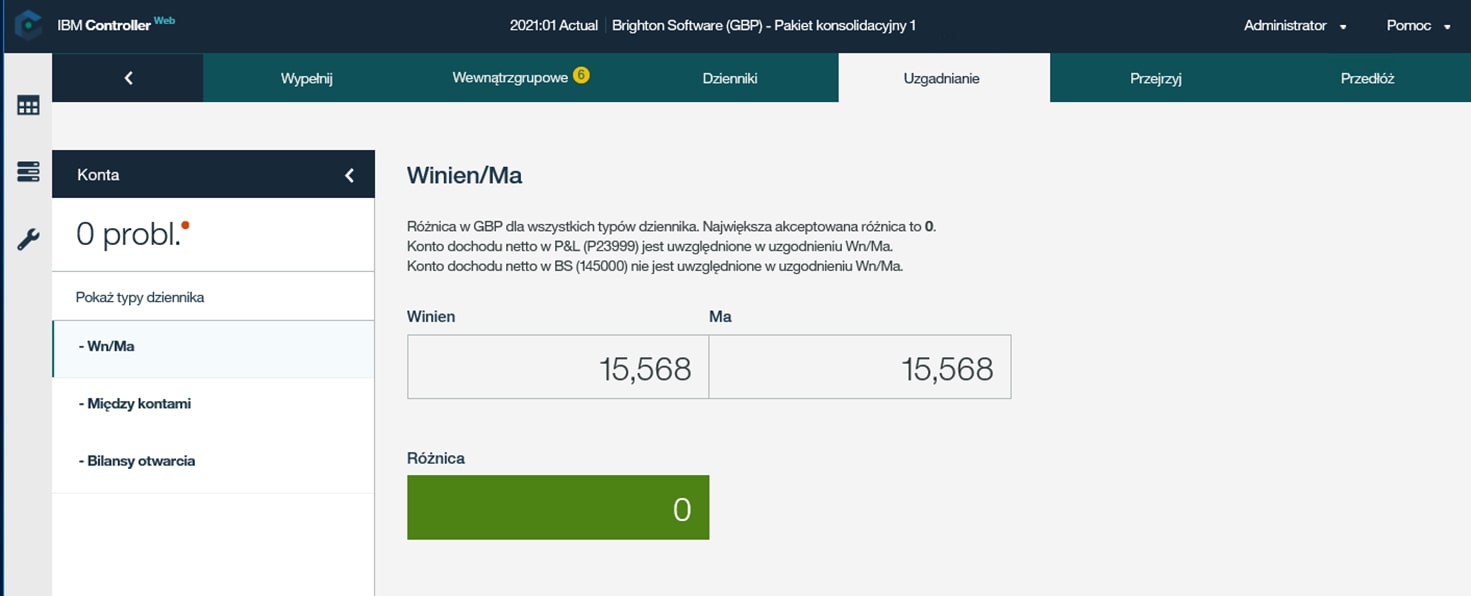This screenshot has width=1471, height=596.
Task: Open the server stack sidebar icon
Action: tap(28, 172)
